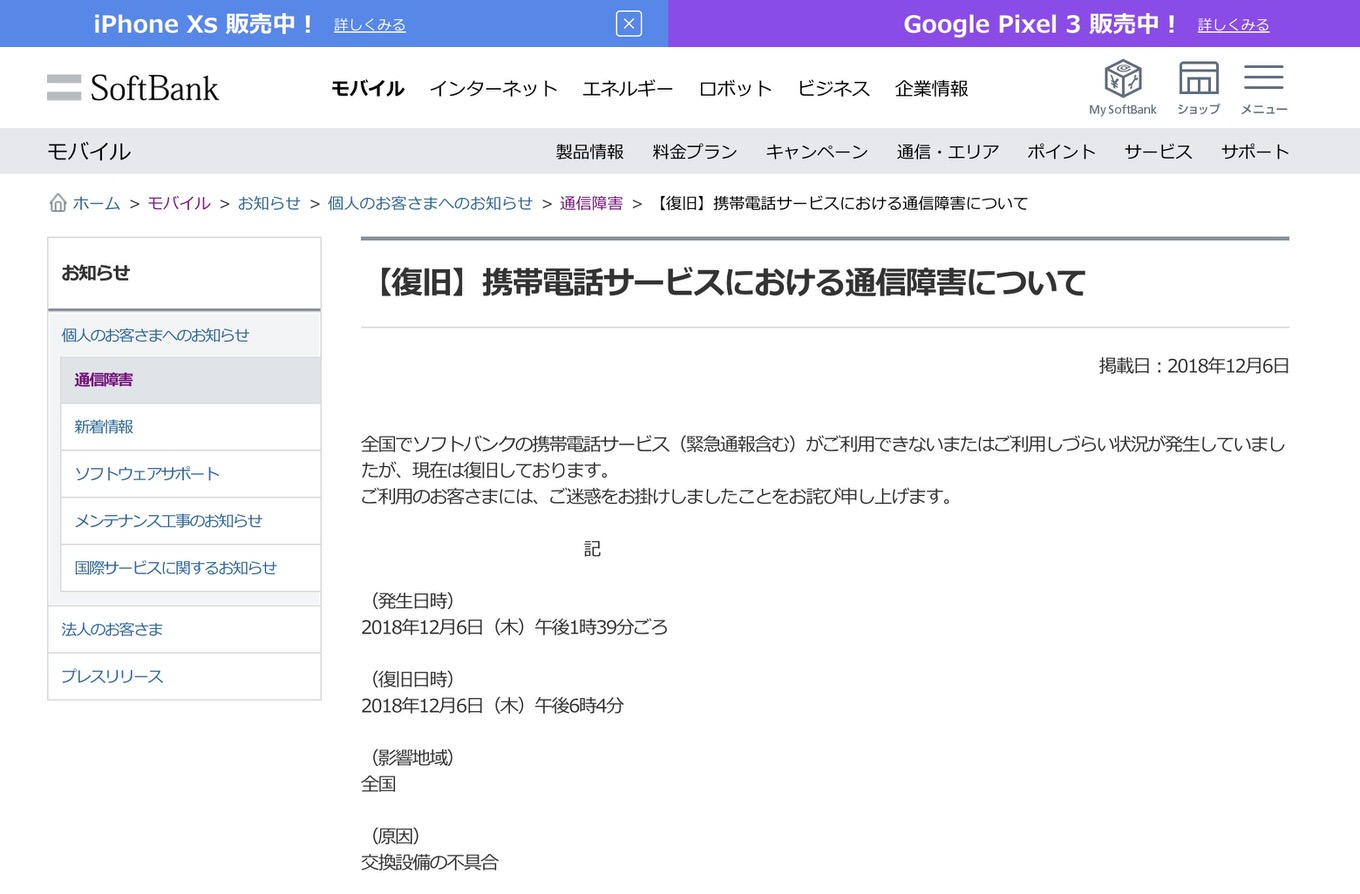Select エネルギー in top navigation
1360x894 pixels.
(x=628, y=88)
